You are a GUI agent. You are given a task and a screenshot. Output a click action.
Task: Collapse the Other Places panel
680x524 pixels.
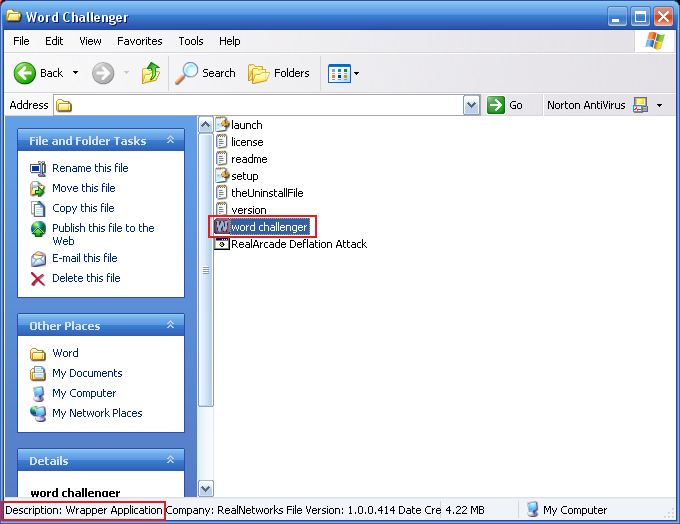[x=170, y=325]
